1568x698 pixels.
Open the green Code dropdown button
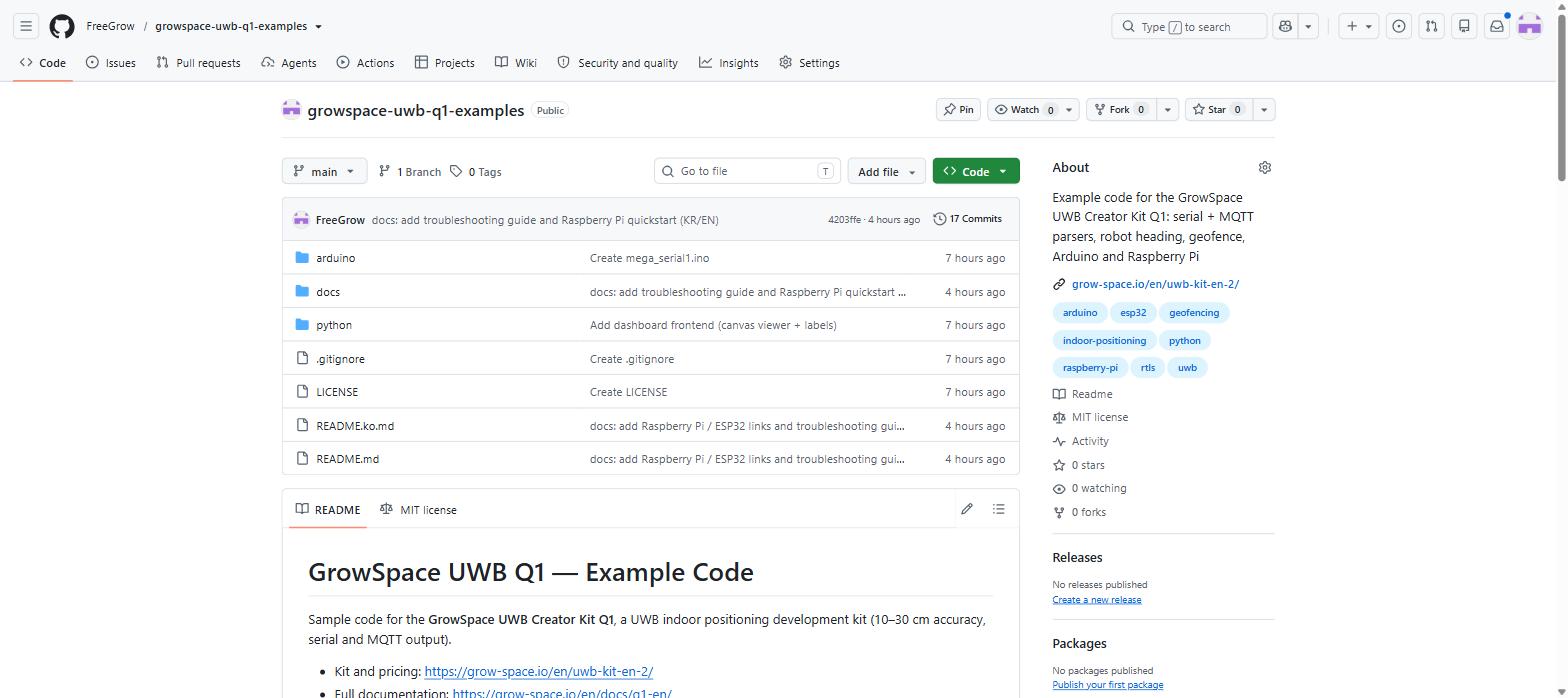(x=976, y=171)
